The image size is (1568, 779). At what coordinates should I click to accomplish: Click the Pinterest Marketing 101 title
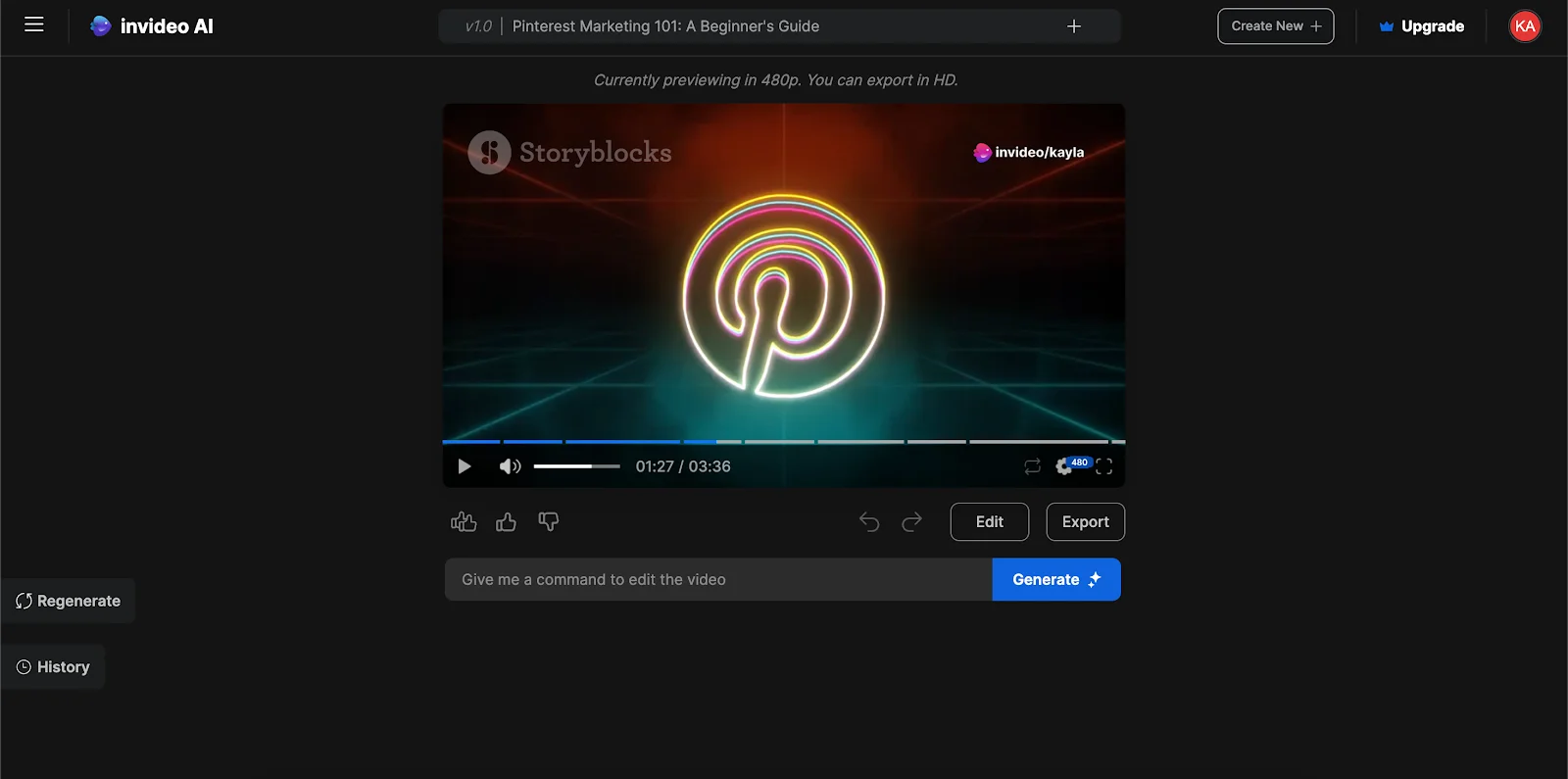click(x=665, y=26)
